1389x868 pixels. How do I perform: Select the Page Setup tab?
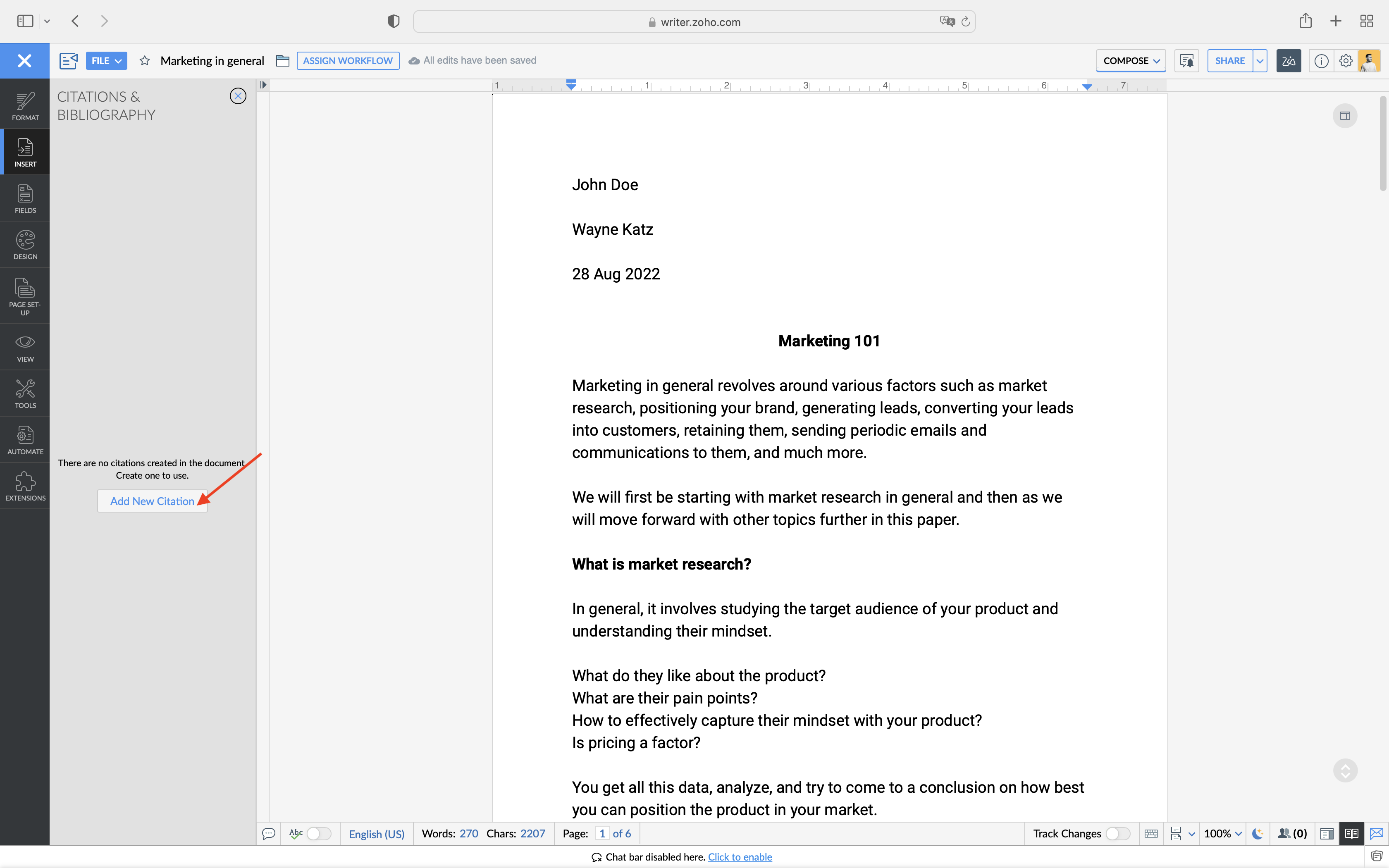click(x=25, y=296)
